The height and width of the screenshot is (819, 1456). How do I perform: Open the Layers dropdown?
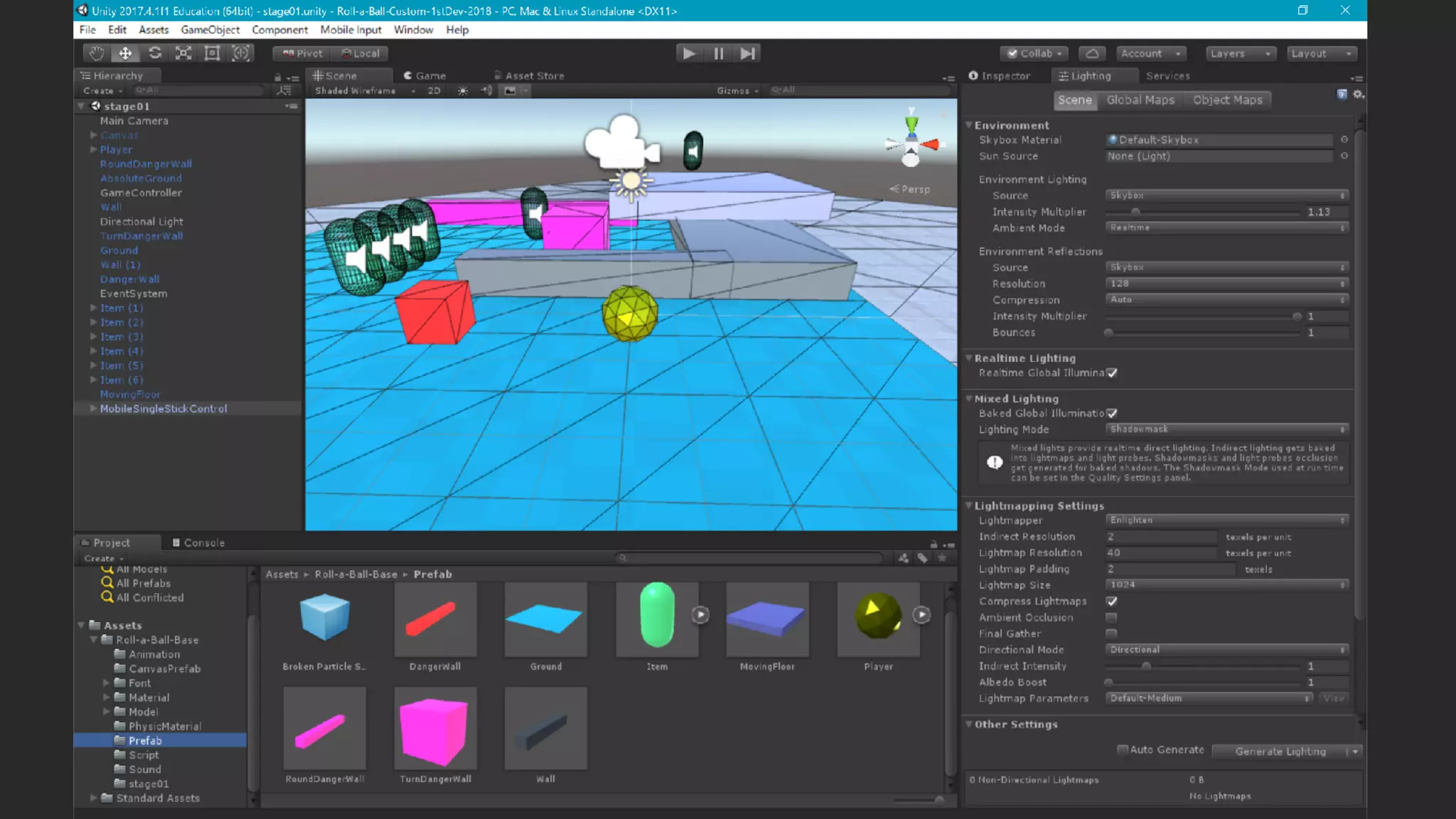[1240, 53]
